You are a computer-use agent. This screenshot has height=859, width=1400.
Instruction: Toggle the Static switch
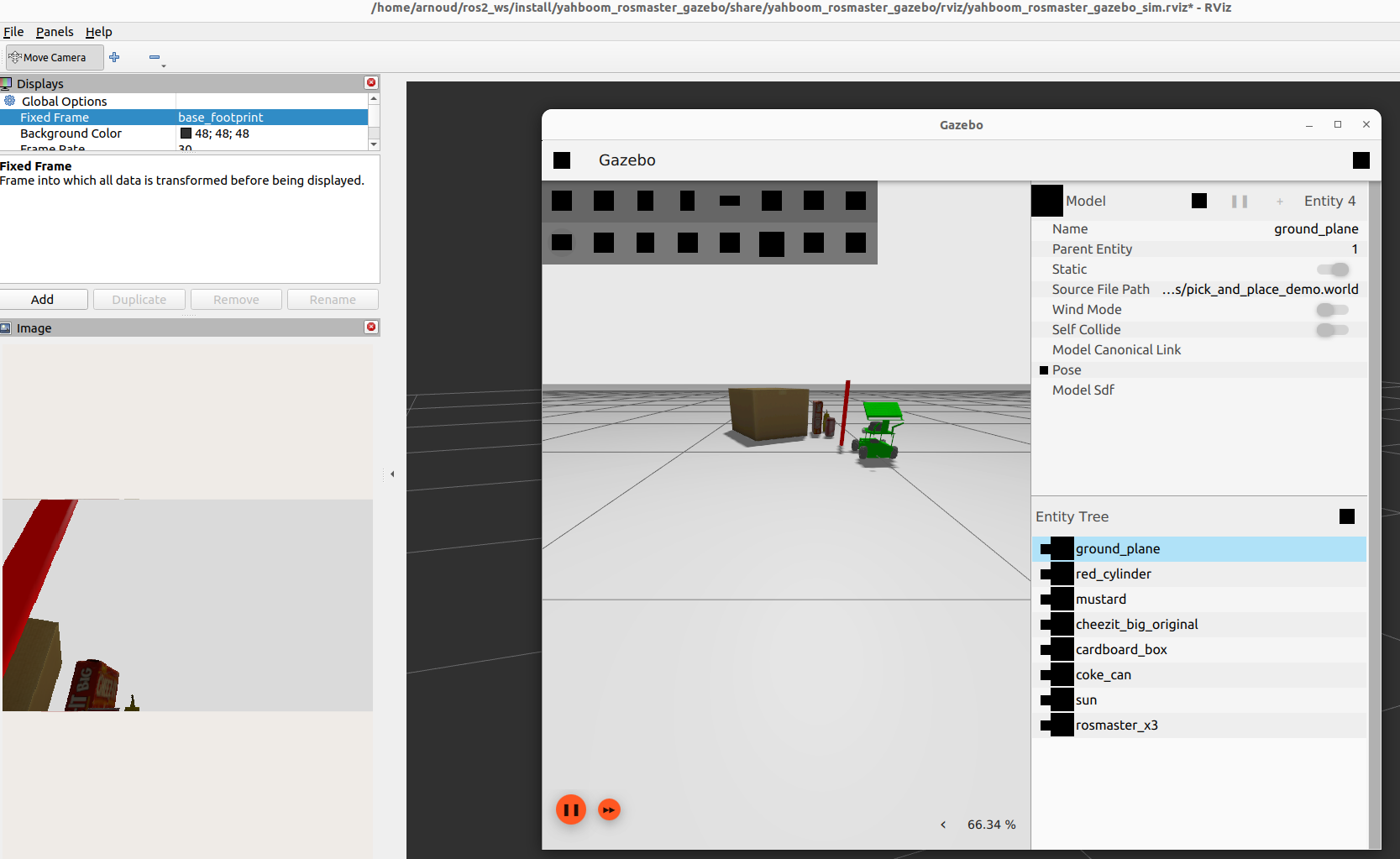pyautogui.click(x=1333, y=270)
